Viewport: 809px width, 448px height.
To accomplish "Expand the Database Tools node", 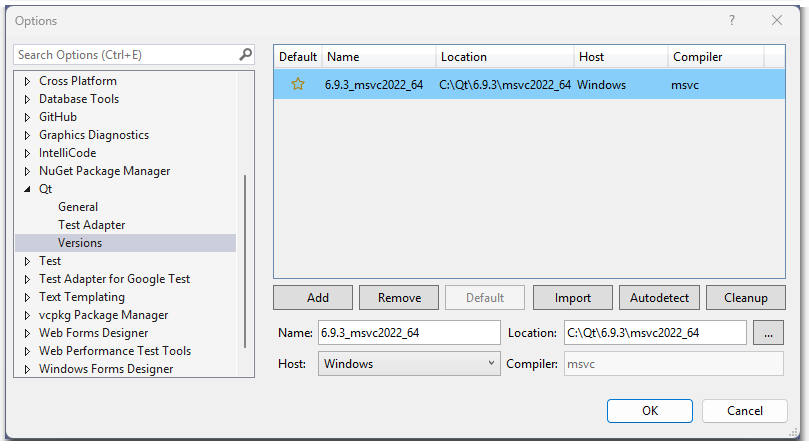I will 27,100.
